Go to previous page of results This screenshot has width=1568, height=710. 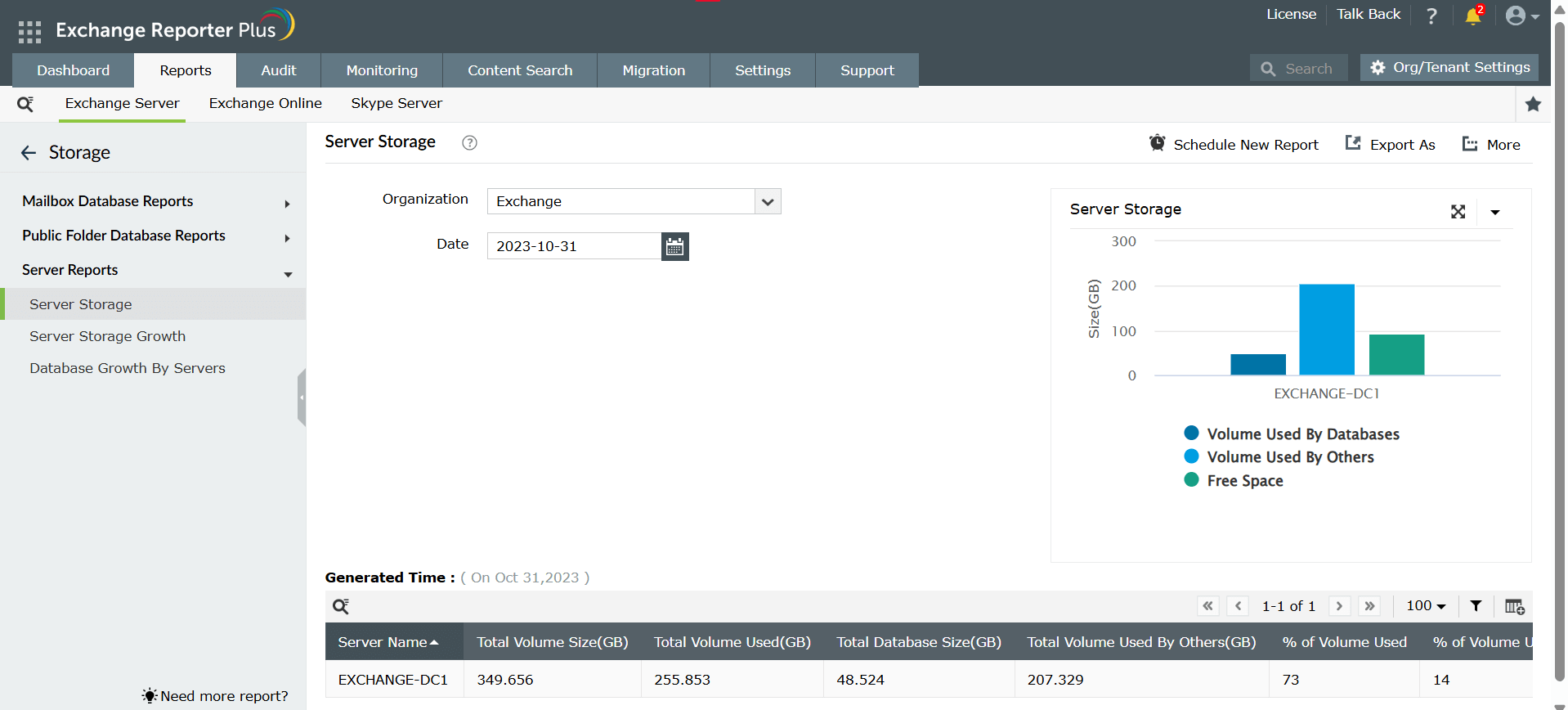[x=1238, y=606]
